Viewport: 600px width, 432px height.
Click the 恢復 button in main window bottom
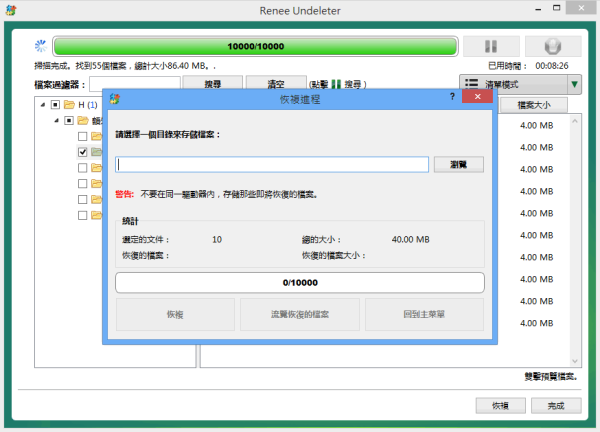501,406
